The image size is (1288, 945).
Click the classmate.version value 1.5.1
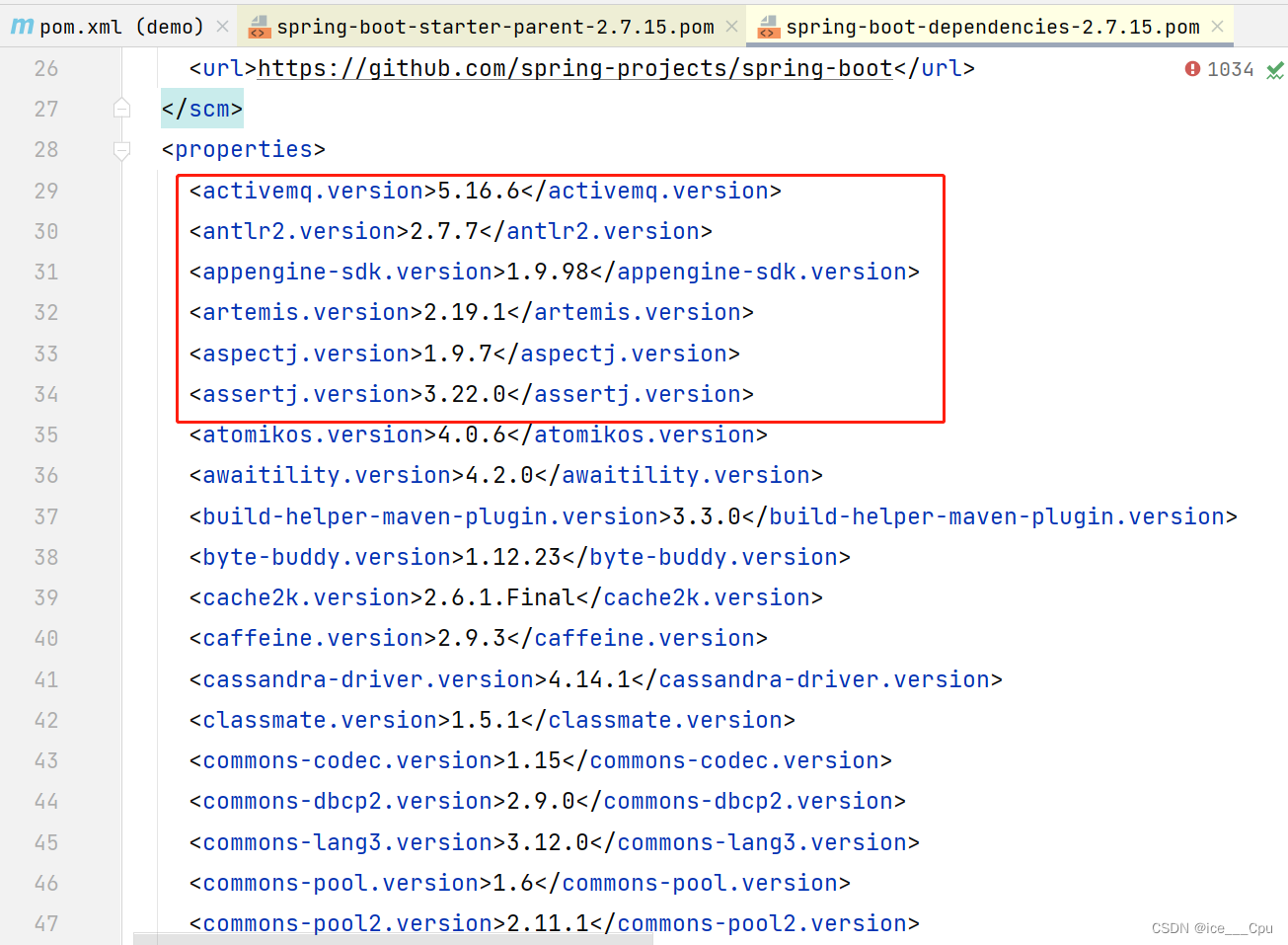coord(486,720)
